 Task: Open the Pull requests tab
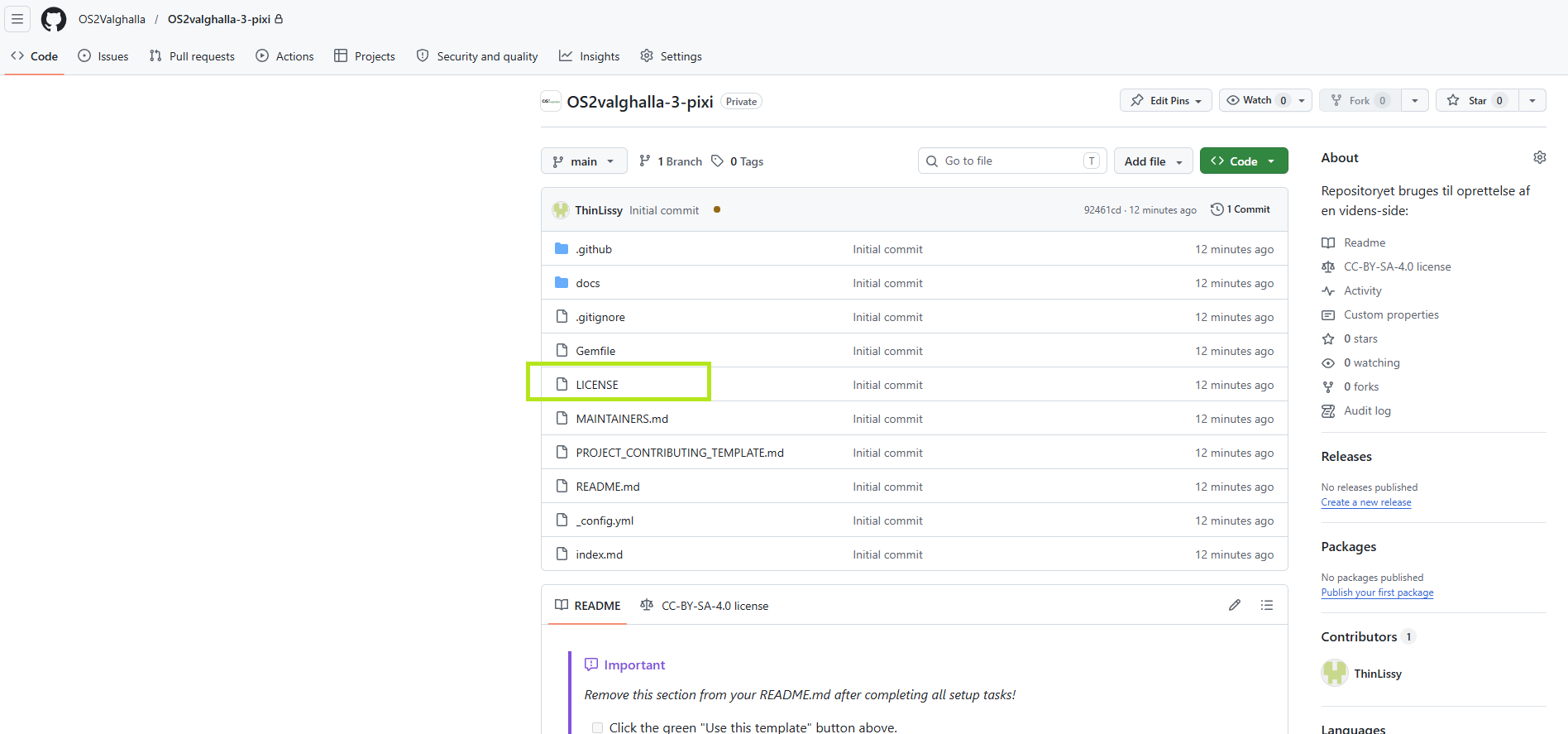(x=192, y=56)
